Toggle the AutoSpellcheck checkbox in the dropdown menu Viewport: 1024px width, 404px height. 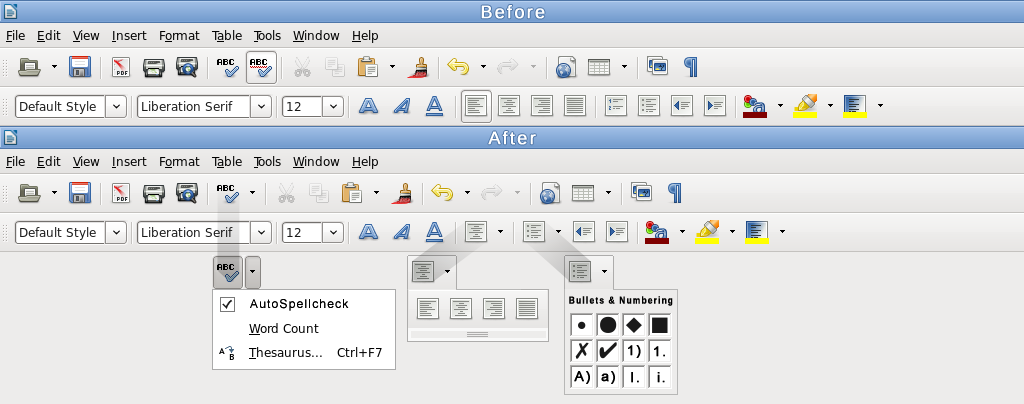coord(228,304)
